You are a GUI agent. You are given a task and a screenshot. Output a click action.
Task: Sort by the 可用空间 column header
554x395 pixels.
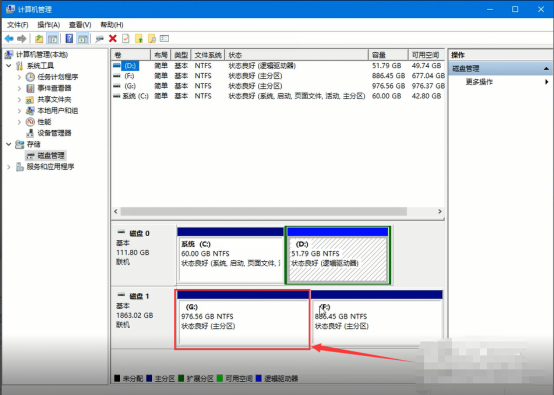tap(426, 55)
